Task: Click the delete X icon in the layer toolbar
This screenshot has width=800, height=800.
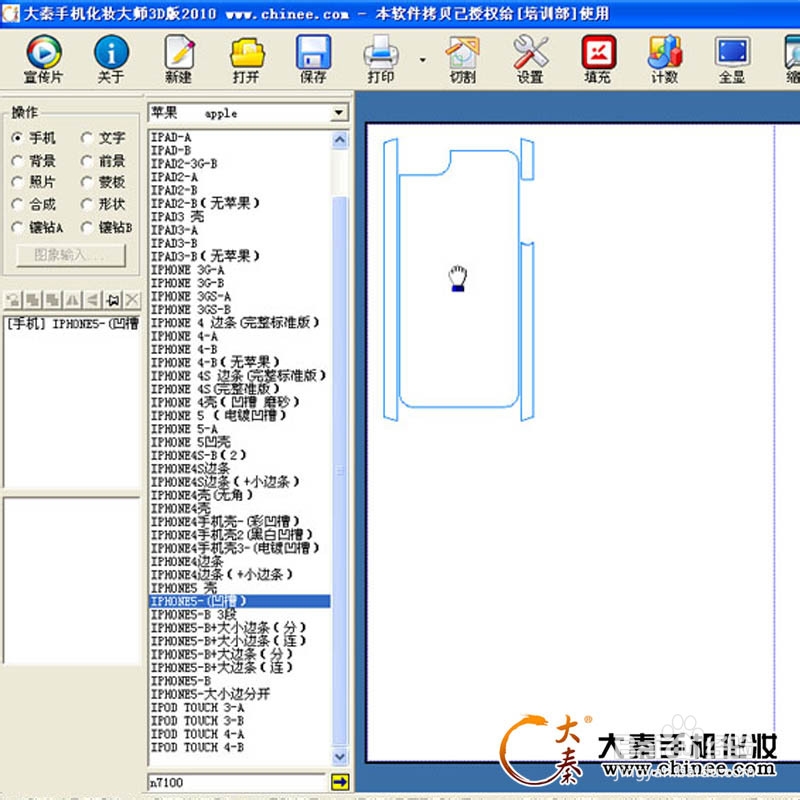Action: click(133, 300)
